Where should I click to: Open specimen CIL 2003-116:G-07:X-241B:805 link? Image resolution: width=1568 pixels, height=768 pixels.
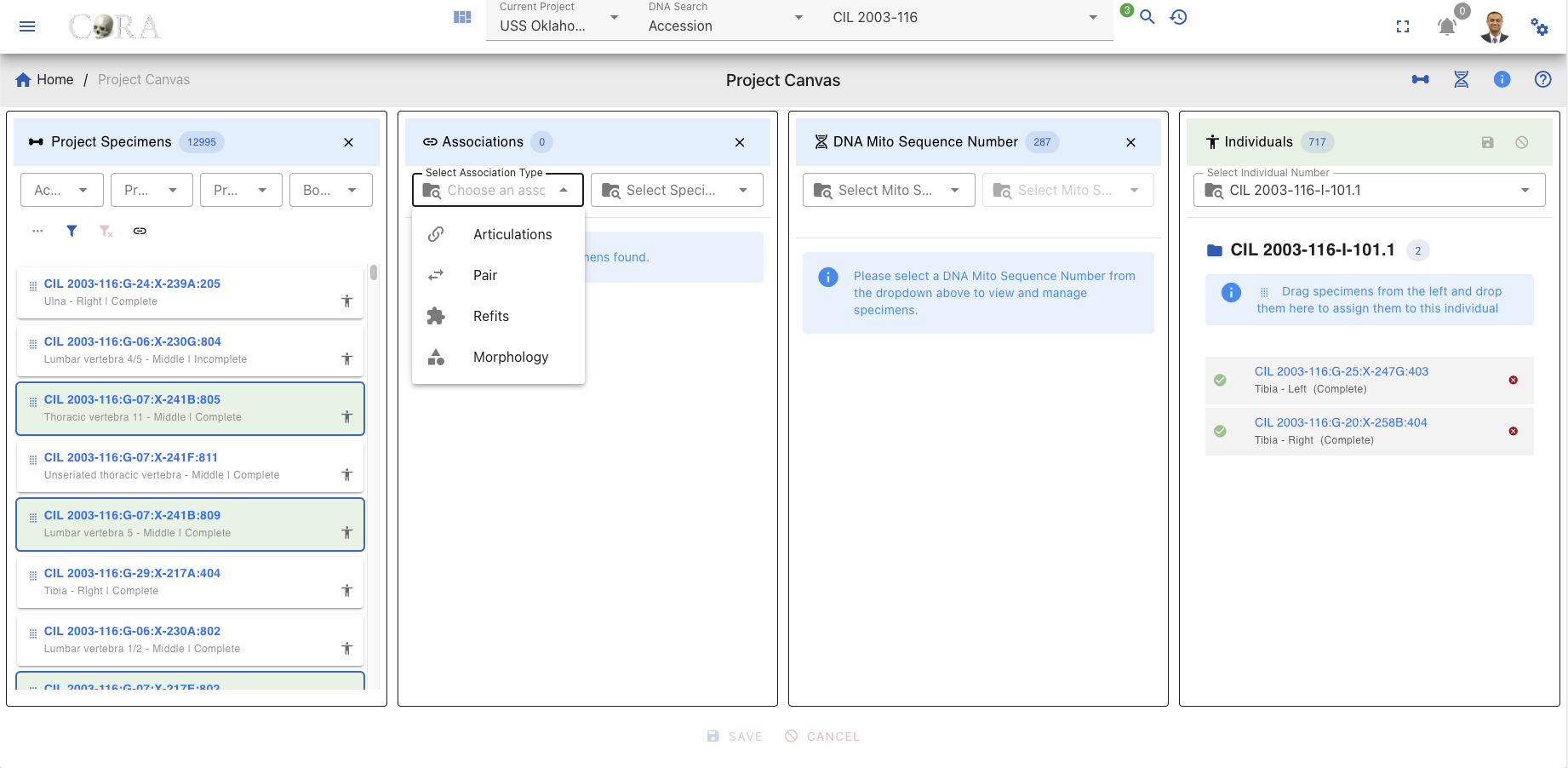132,399
